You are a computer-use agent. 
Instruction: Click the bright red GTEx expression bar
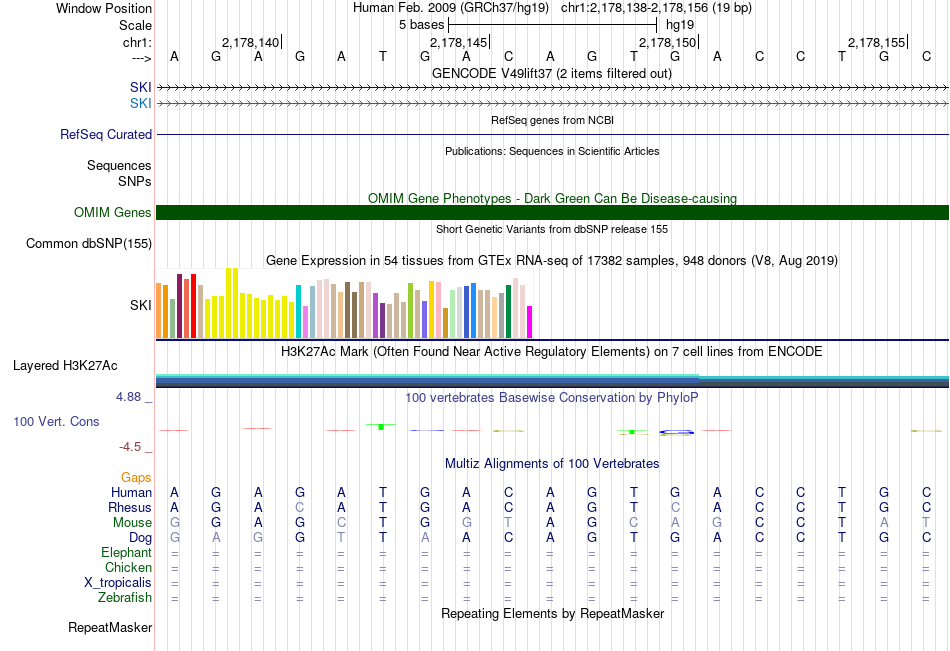[x=193, y=306]
